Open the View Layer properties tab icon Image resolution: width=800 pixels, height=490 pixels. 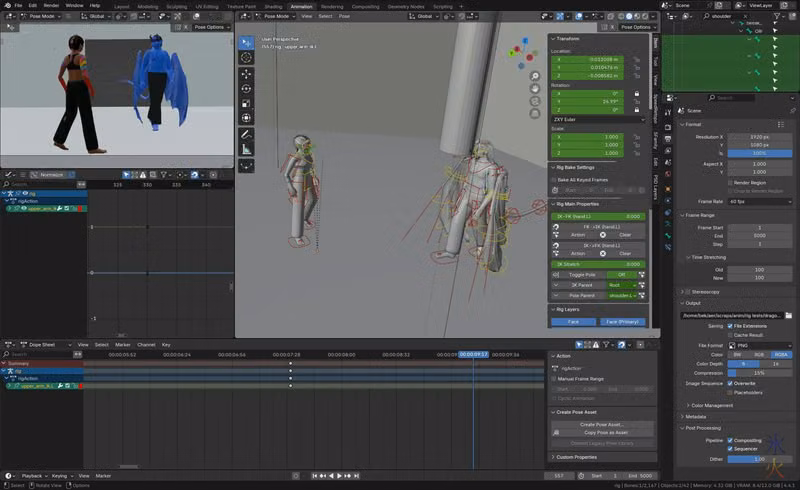[x=668, y=151]
